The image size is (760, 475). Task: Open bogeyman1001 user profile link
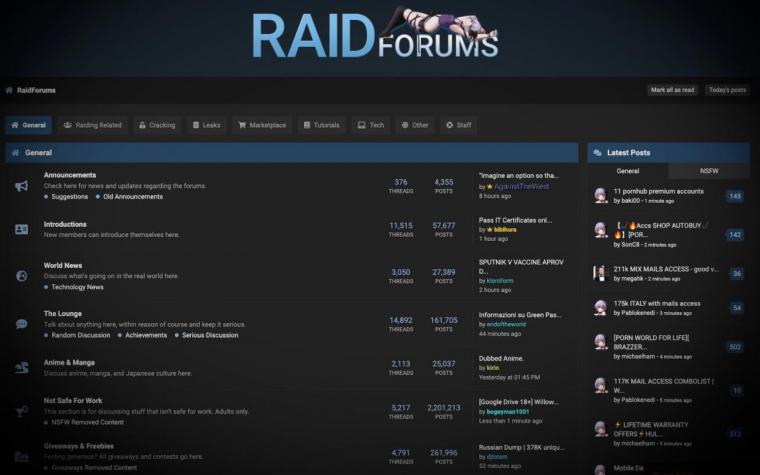(x=507, y=412)
